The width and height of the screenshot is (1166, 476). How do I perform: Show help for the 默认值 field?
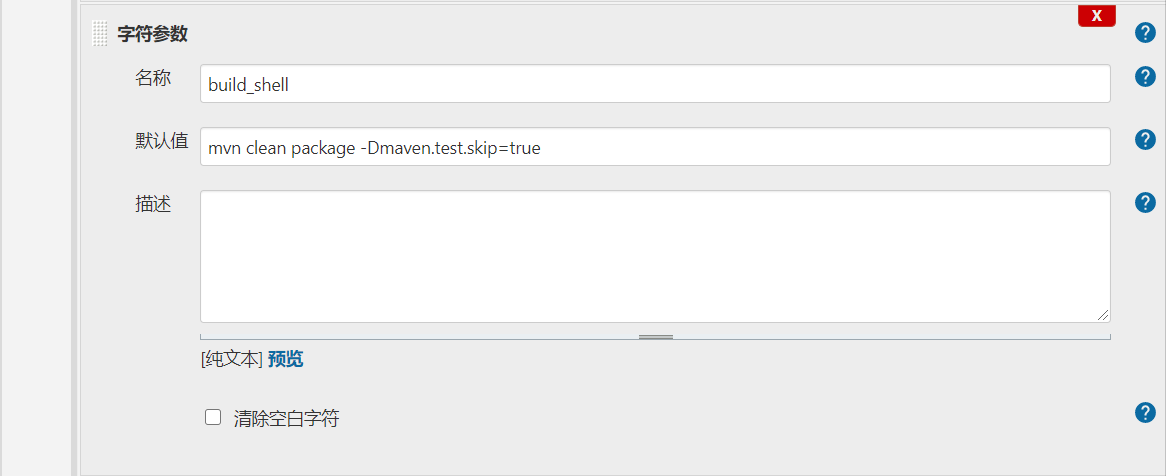(x=1145, y=140)
